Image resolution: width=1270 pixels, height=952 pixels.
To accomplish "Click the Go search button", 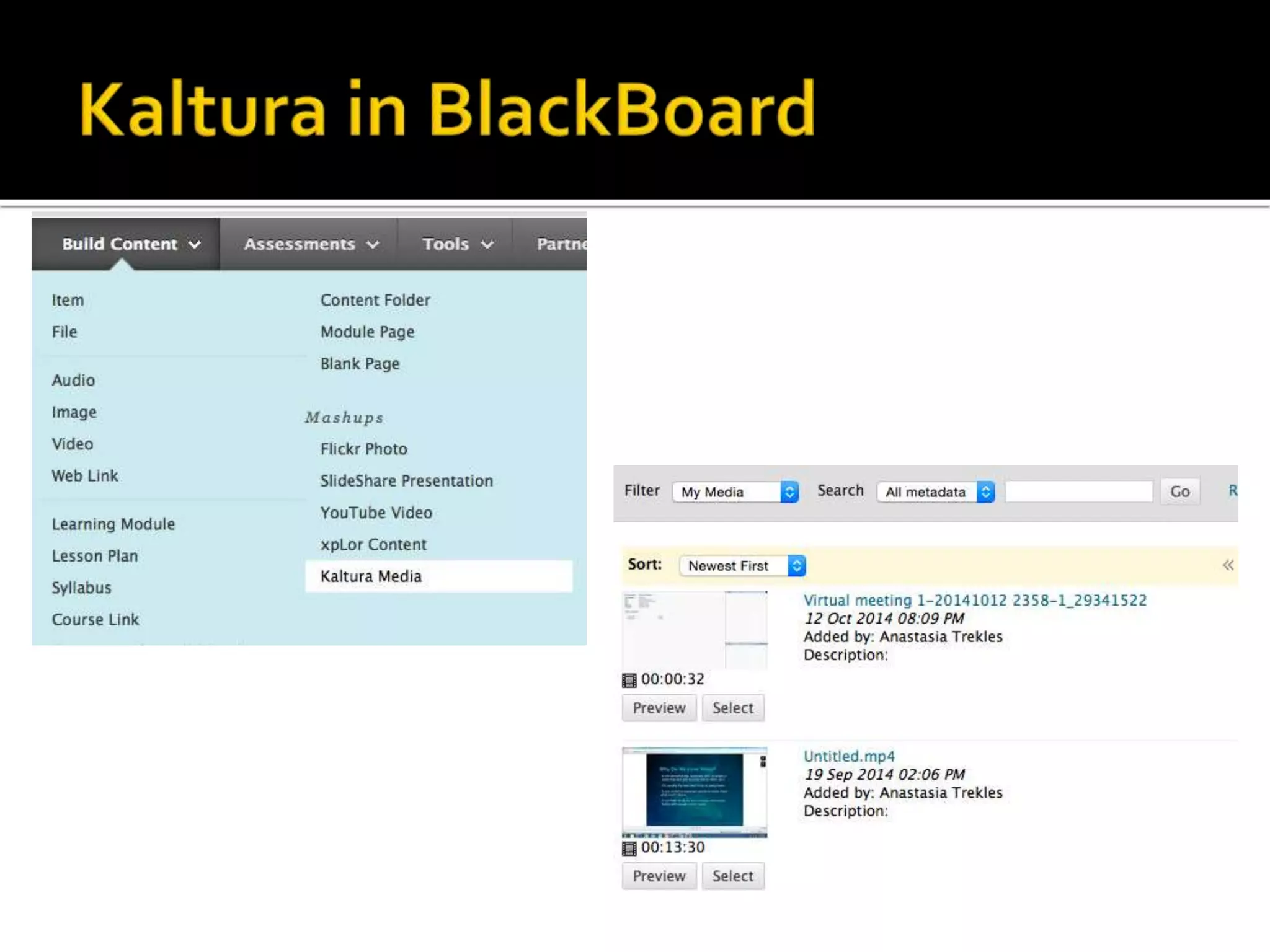I will 1179,492.
